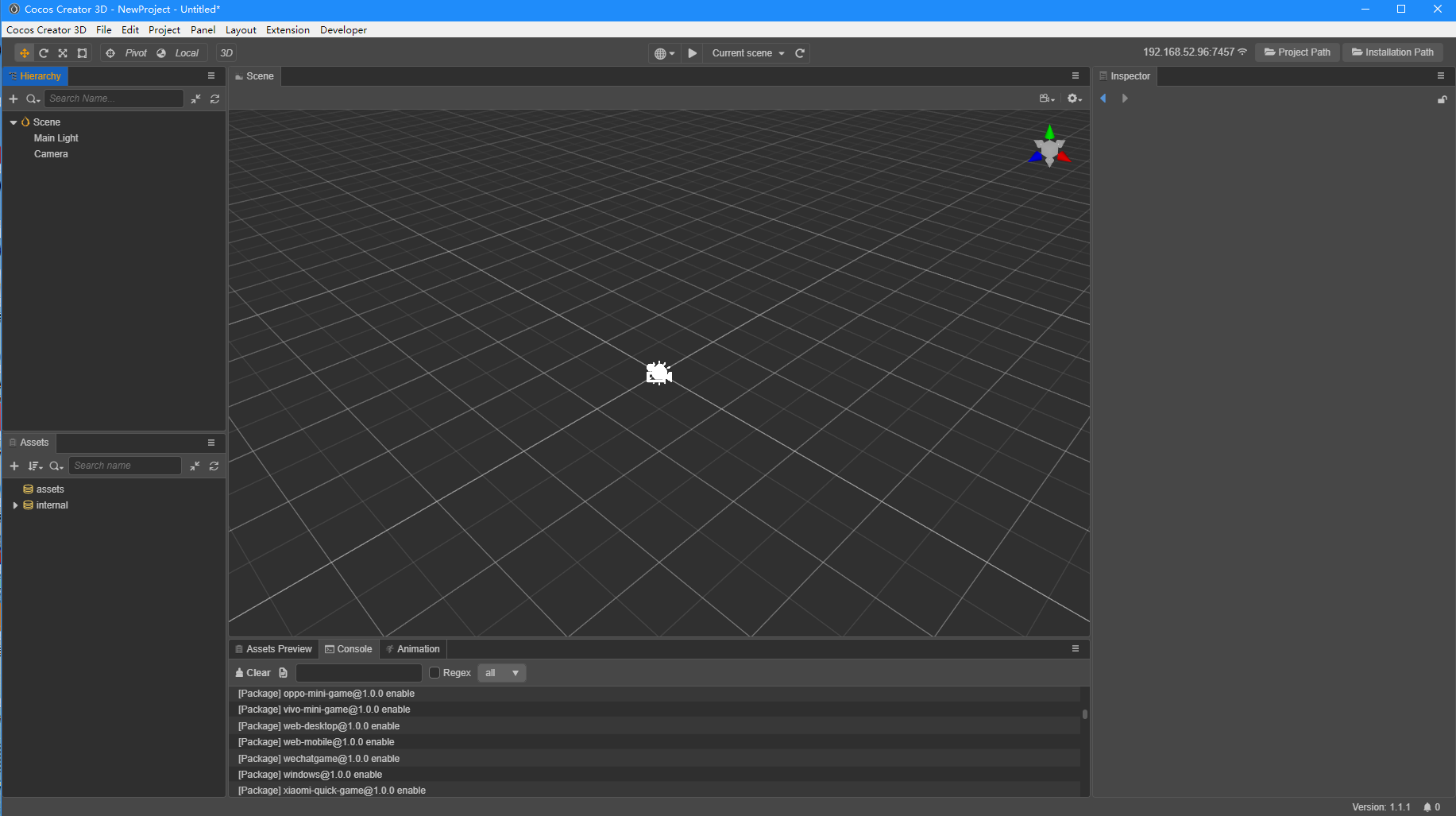Collapse the Scene root node
The width and height of the screenshot is (1456, 816).
(14, 122)
